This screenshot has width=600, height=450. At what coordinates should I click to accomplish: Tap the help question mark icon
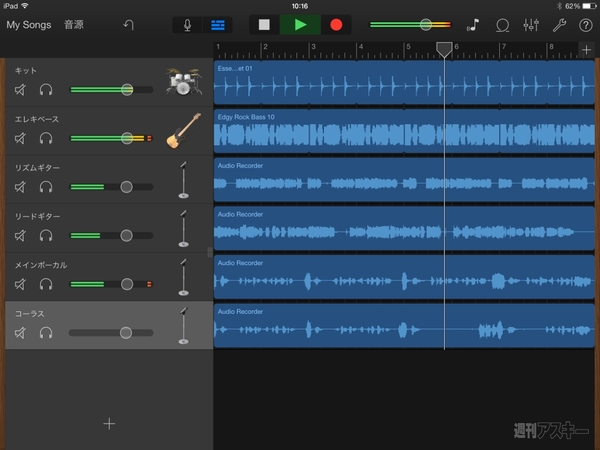tap(585, 25)
